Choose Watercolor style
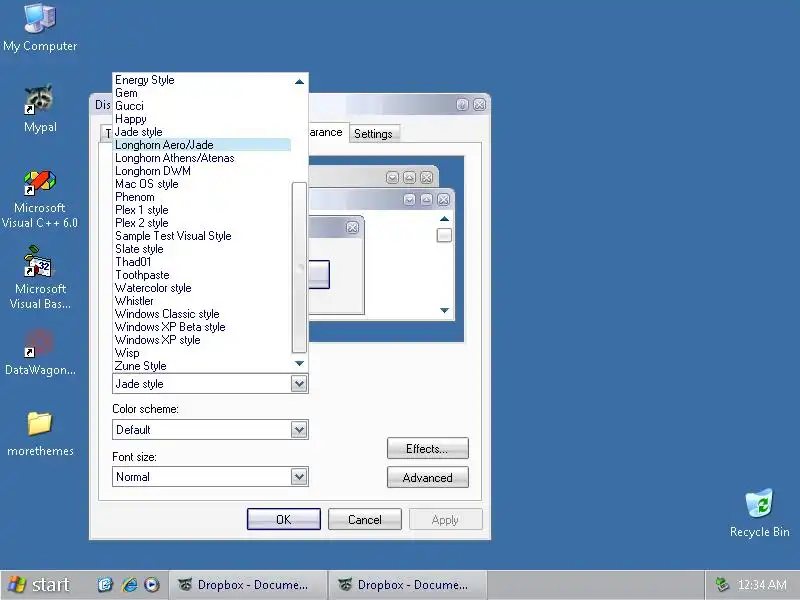 [x=202, y=288]
